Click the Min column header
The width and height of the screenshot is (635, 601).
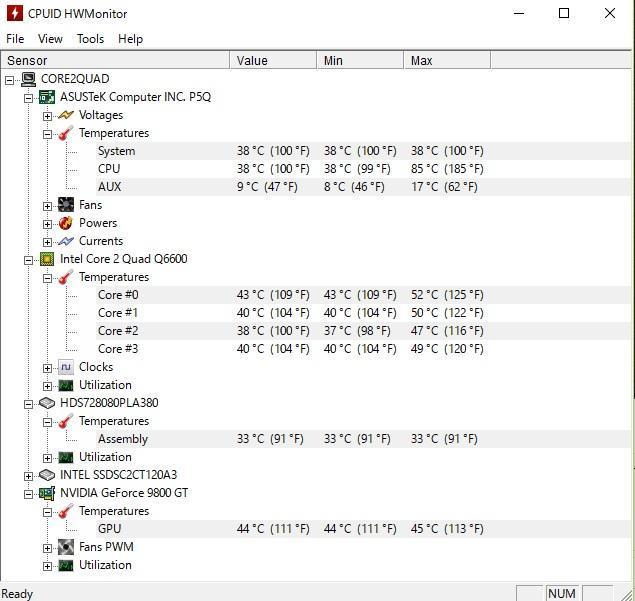tap(360, 61)
